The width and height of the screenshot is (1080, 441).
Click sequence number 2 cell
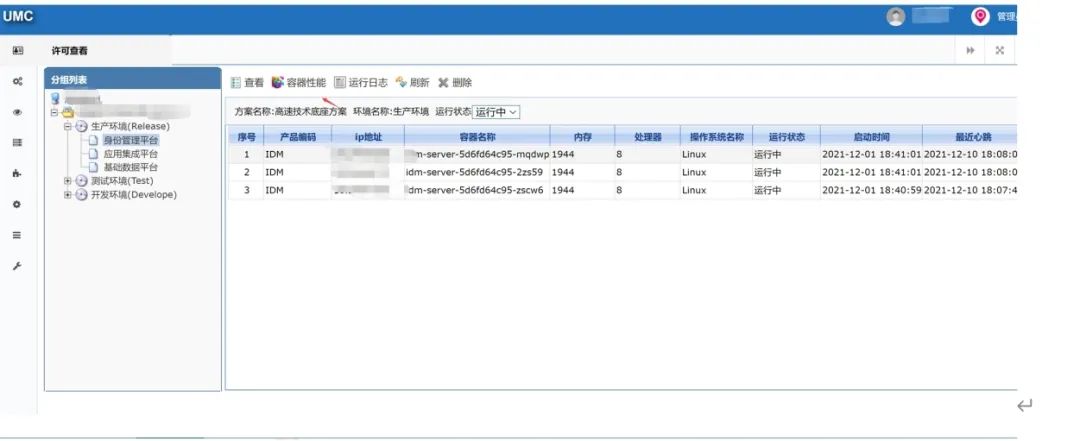[x=247, y=172]
